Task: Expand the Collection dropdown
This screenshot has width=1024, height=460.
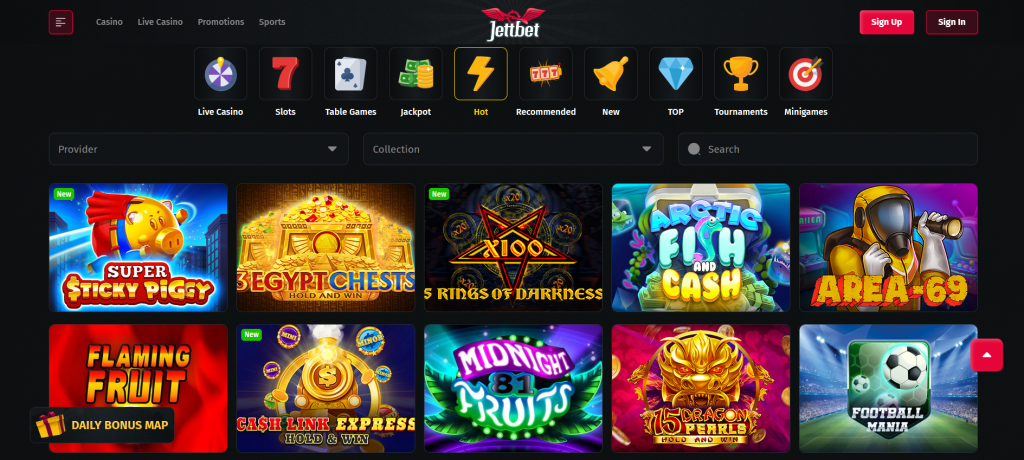Action: (x=513, y=149)
